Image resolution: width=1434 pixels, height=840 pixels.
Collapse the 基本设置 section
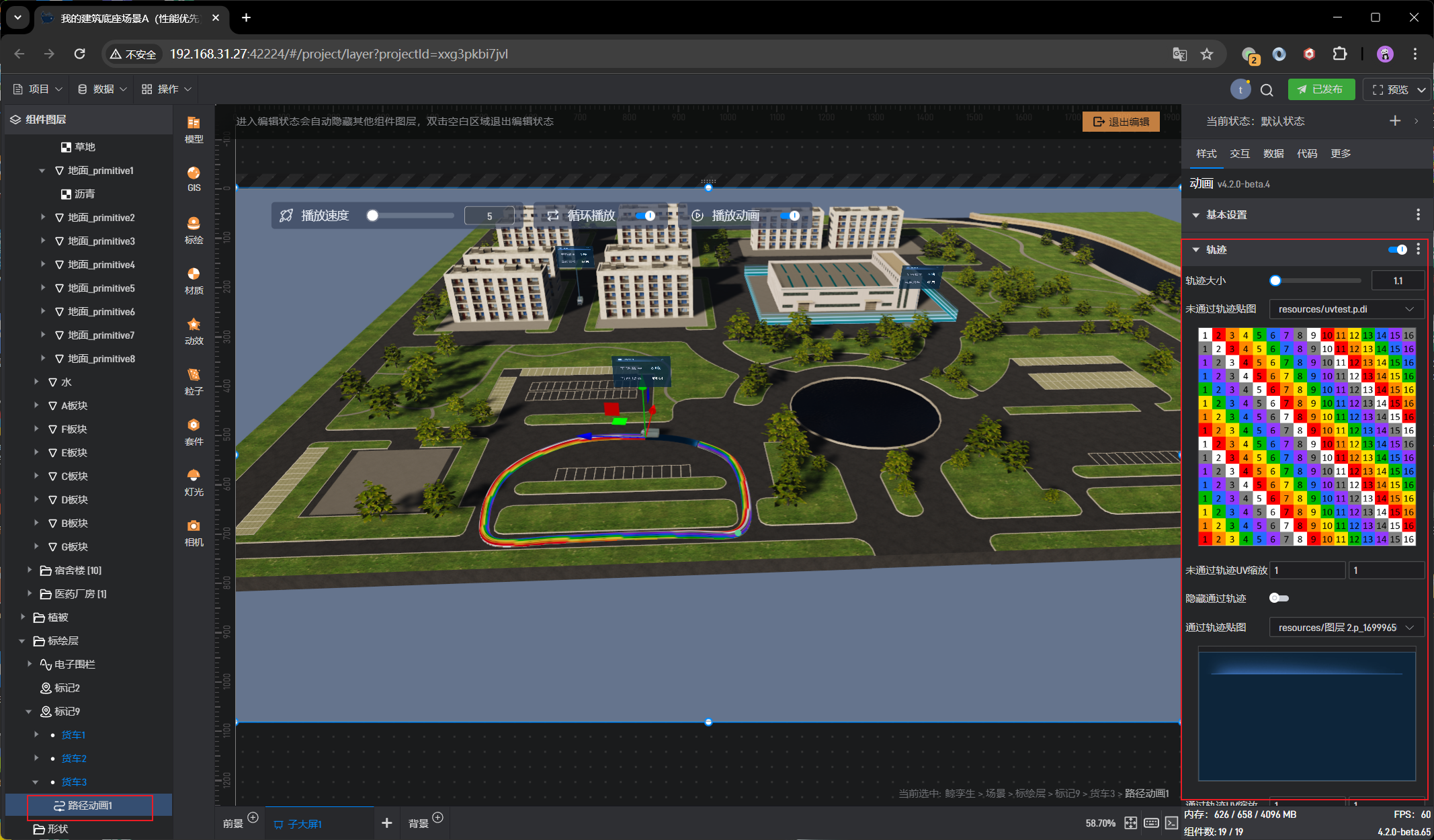1196,215
